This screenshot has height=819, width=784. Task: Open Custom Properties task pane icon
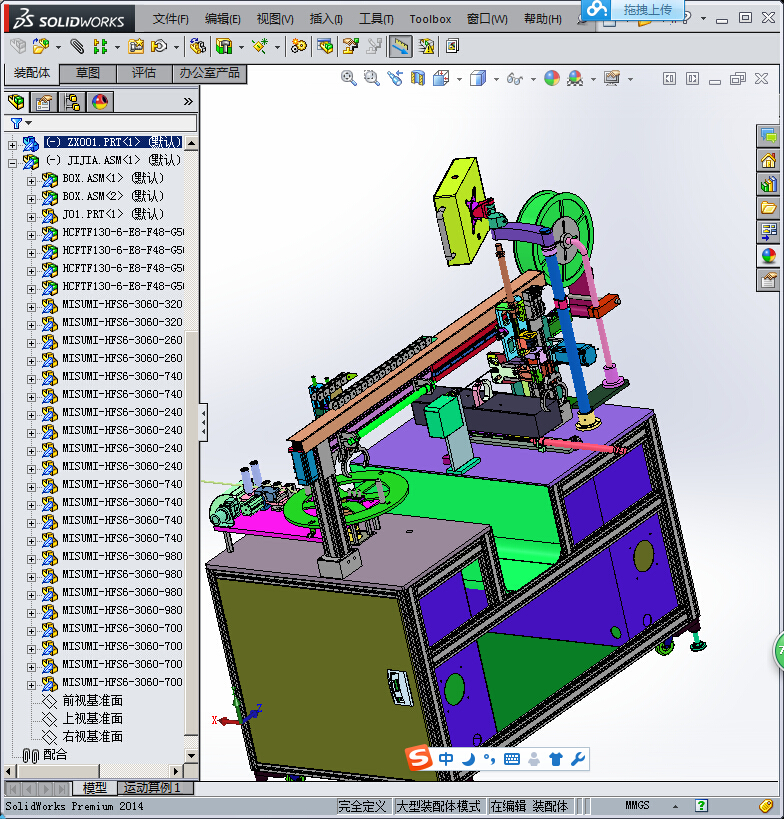pyautogui.click(x=768, y=280)
